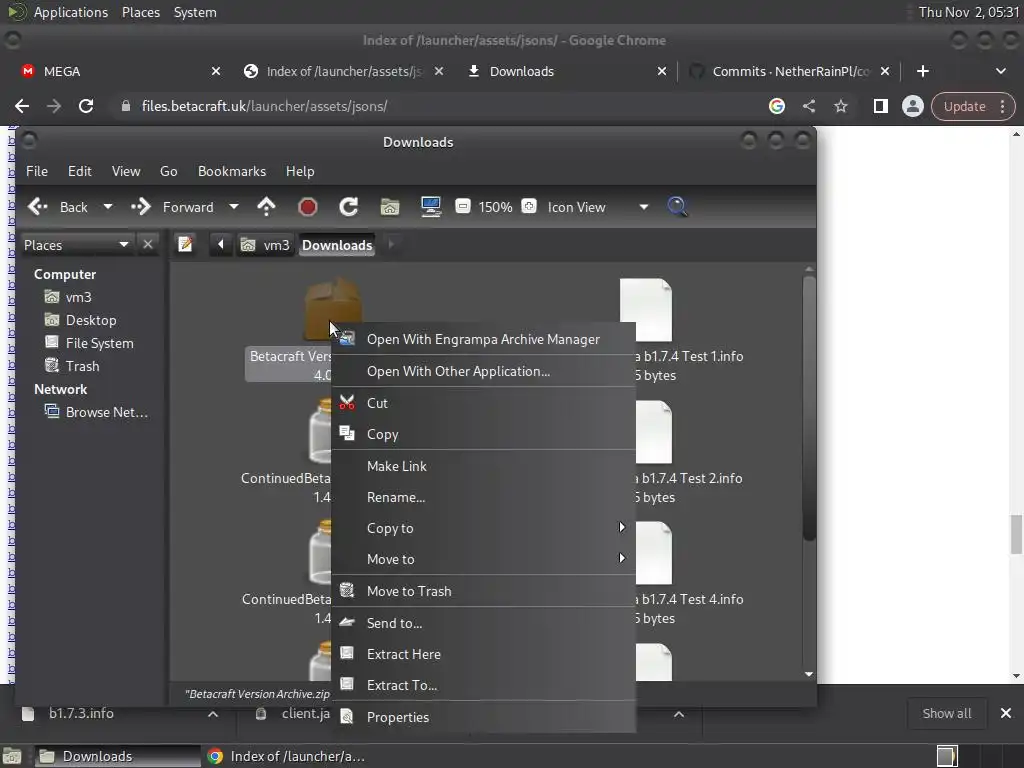Open Trash in the Places sidebar
The height and width of the screenshot is (768, 1024).
tap(82, 366)
